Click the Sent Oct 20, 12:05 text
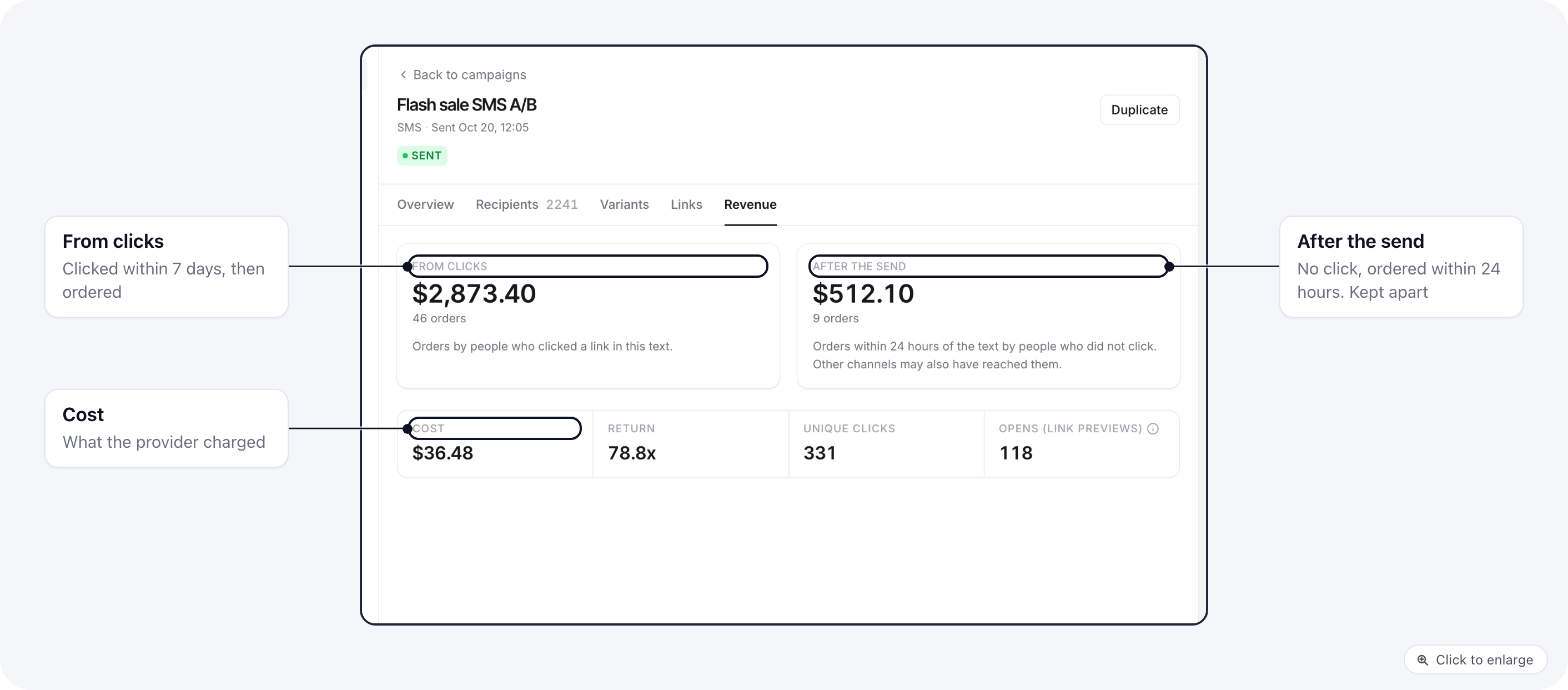Image resolution: width=1568 pixels, height=690 pixels. point(480,128)
